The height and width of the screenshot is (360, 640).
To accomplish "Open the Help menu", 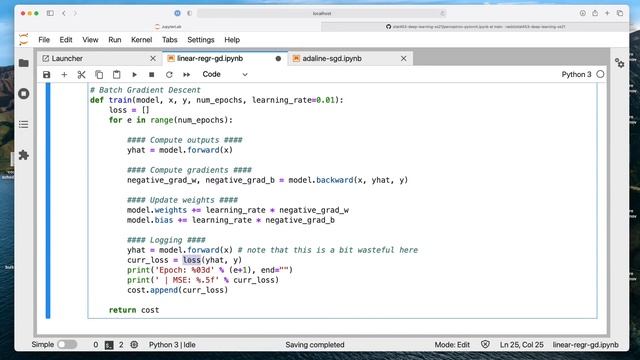I will 232,40.
